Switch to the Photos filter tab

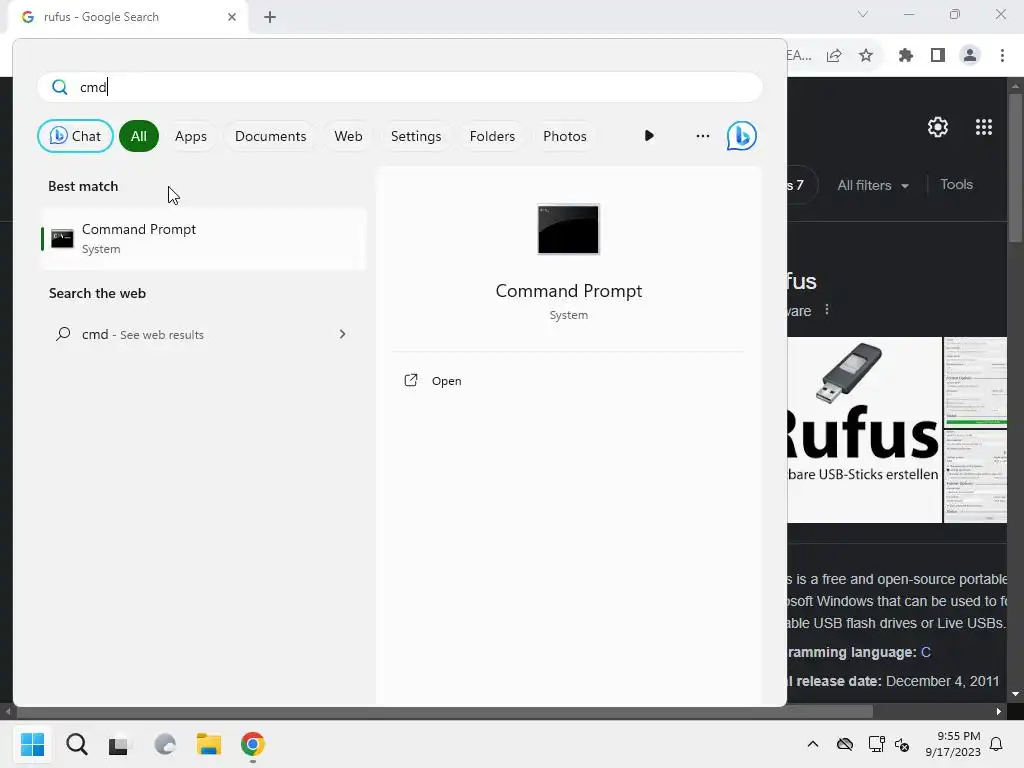(x=565, y=136)
